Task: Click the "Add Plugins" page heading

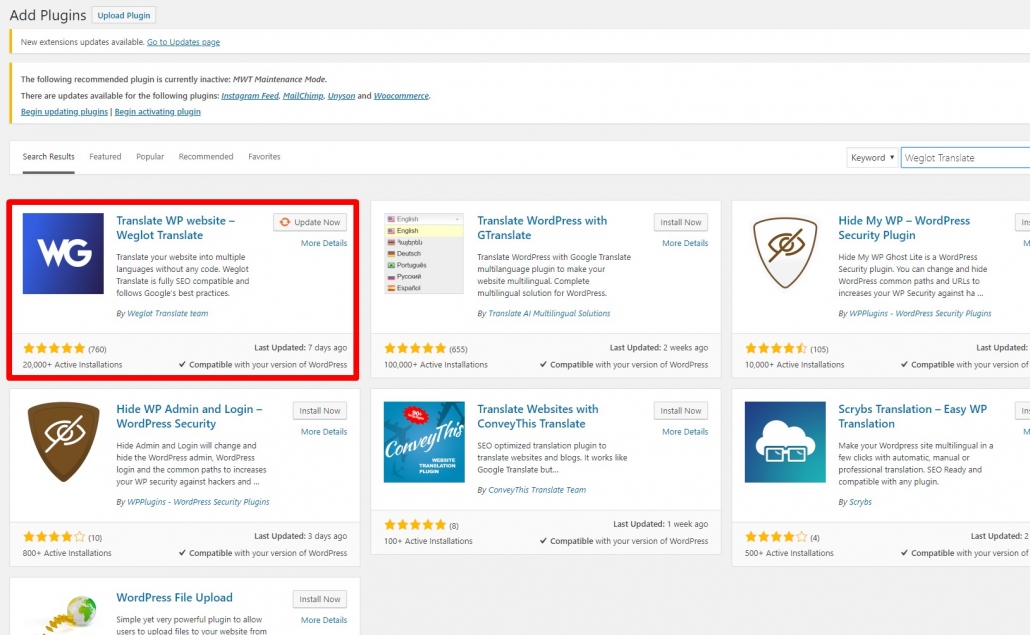Action: coord(48,15)
